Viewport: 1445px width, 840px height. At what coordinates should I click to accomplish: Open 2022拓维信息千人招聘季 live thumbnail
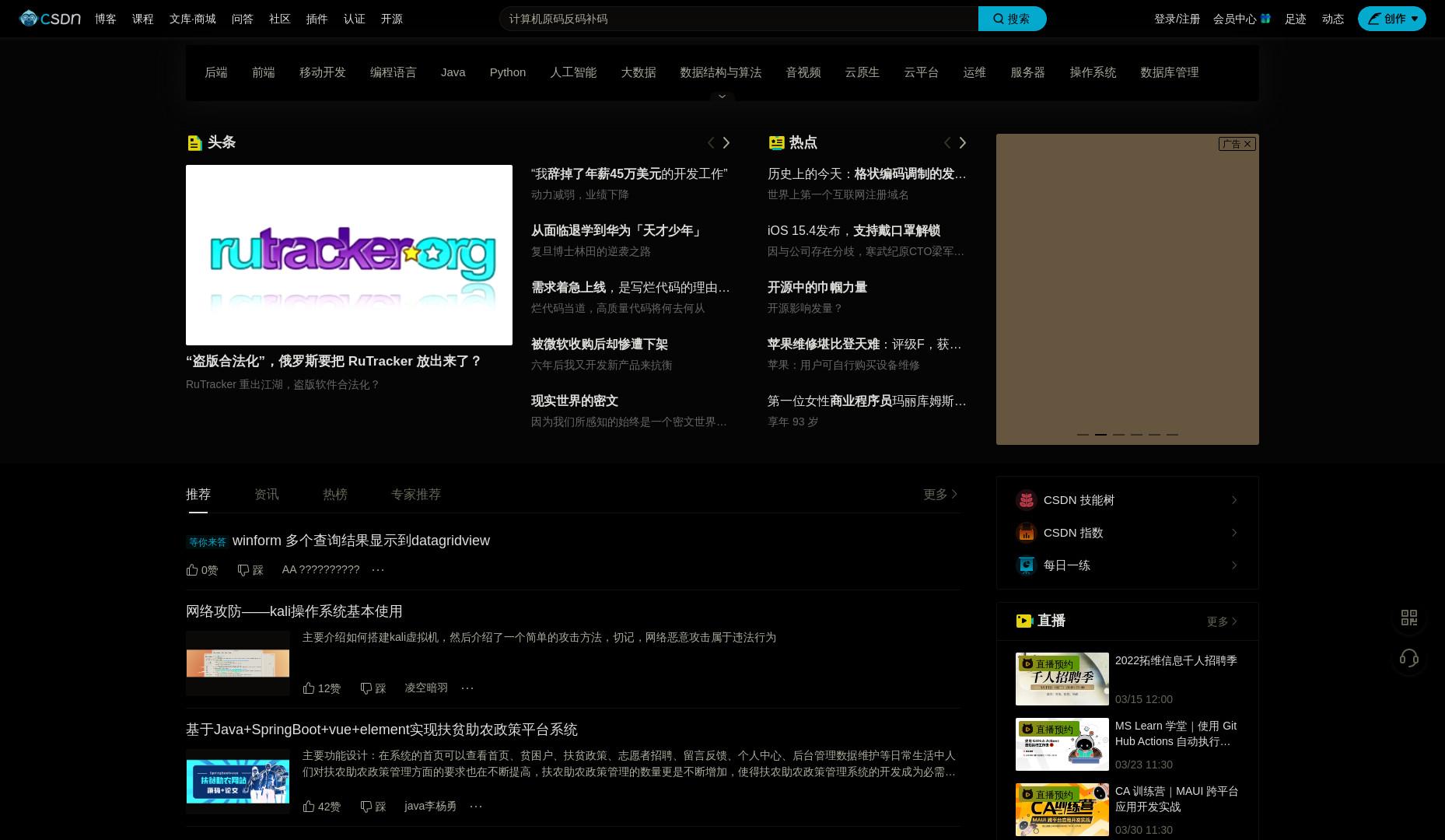[x=1062, y=679]
